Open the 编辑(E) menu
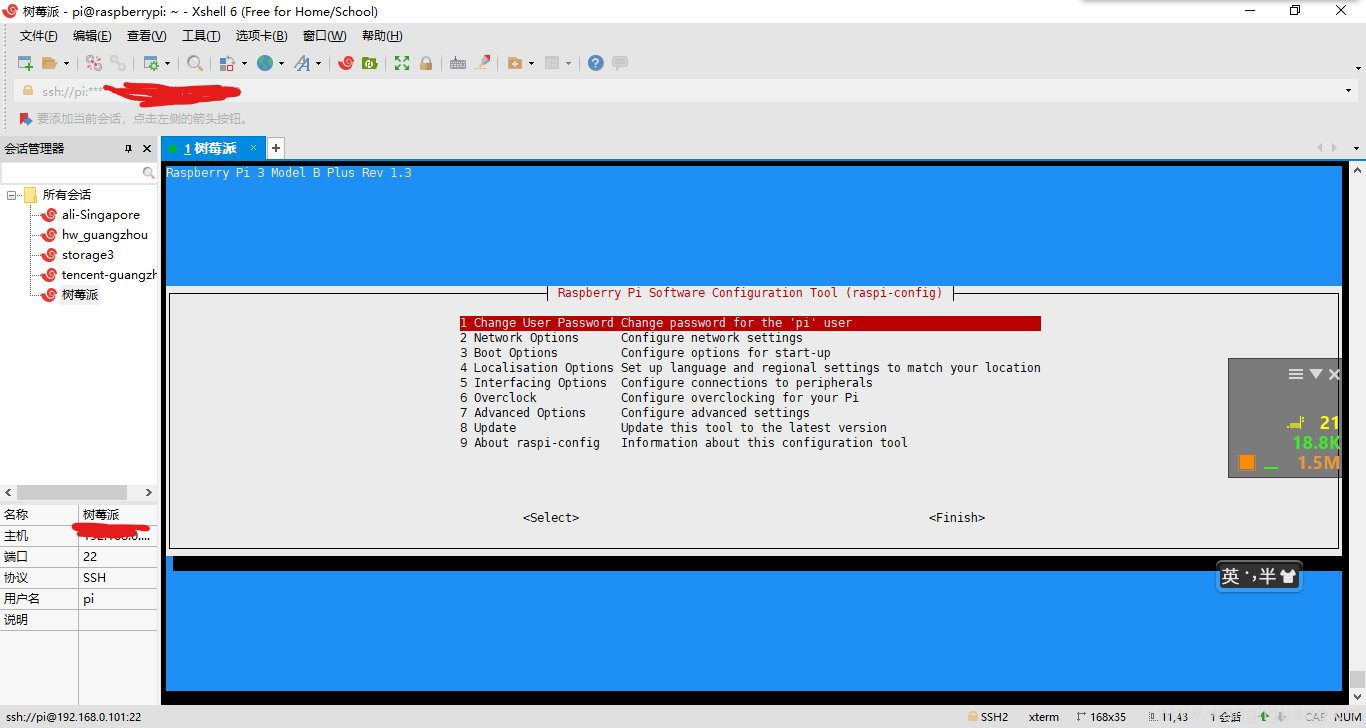Screen dimensions: 1366x728 (x=92, y=36)
